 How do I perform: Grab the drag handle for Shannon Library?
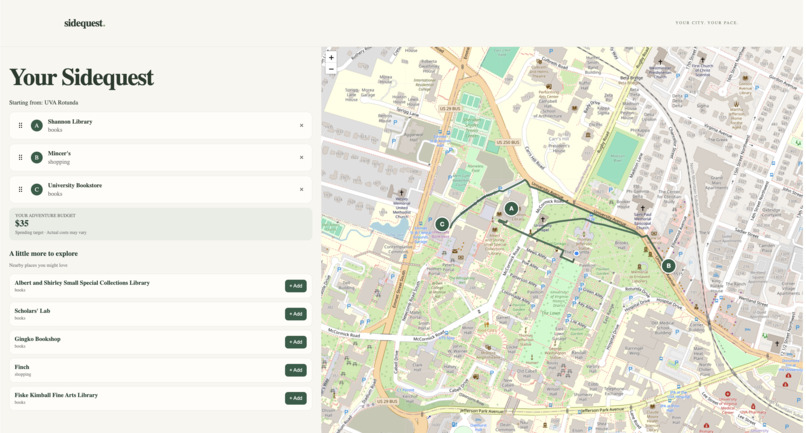tap(21, 125)
